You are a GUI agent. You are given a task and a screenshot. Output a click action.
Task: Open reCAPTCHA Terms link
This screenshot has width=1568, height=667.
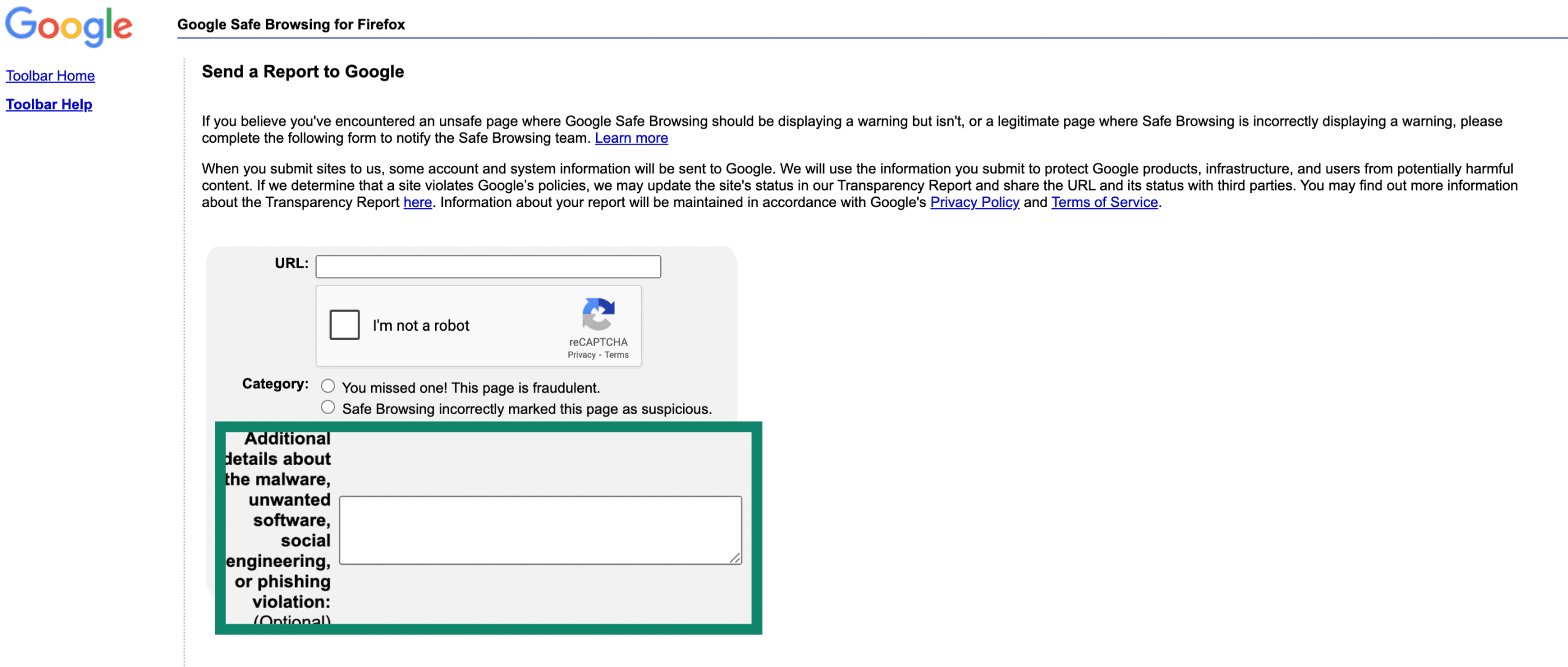click(x=616, y=354)
